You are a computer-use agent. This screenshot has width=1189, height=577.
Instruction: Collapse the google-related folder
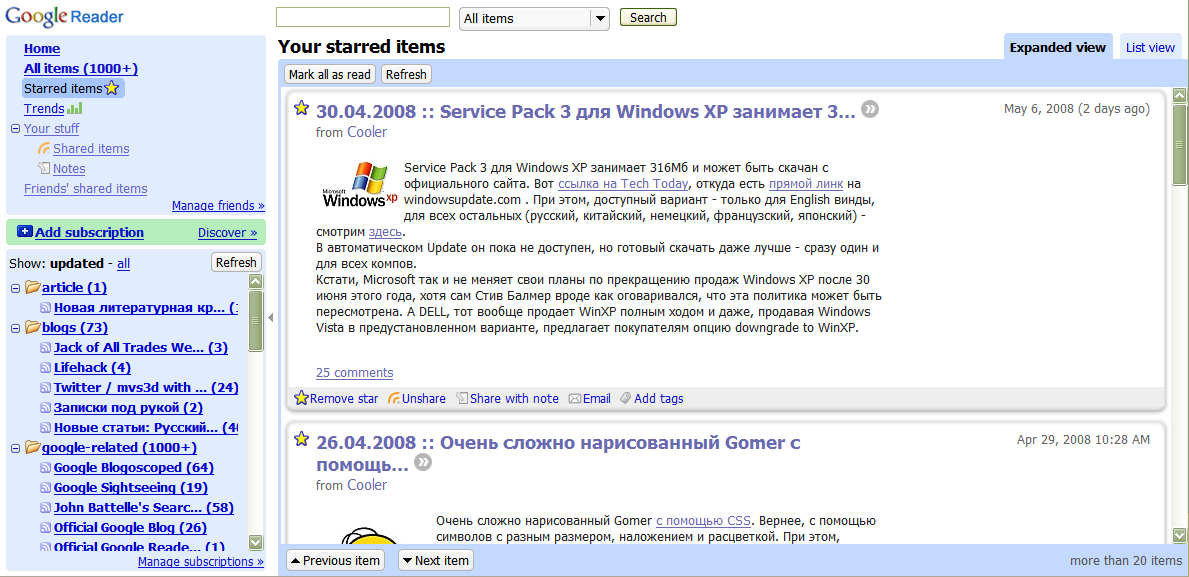(x=15, y=448)
